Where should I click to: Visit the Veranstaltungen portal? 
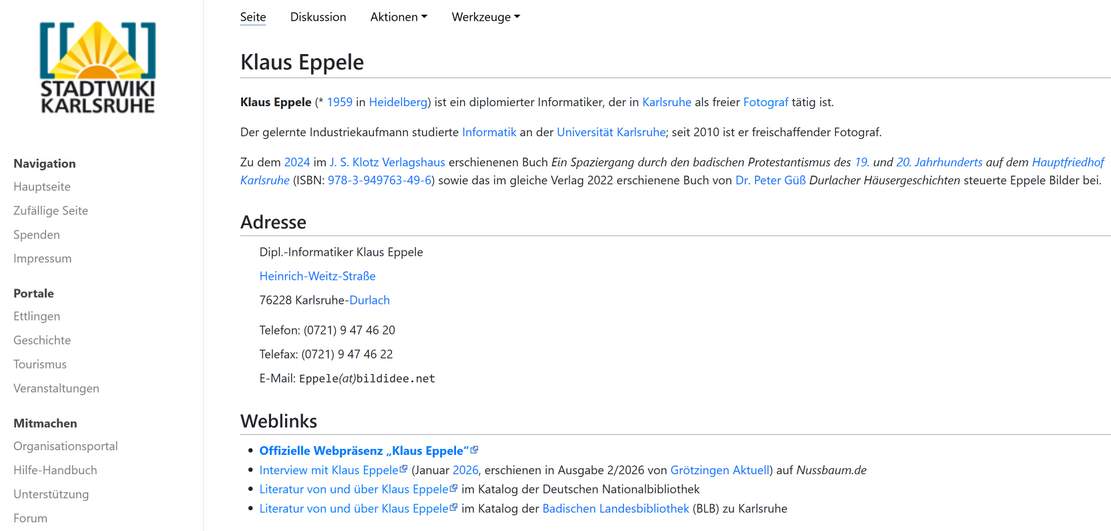(x=57, y=389)
